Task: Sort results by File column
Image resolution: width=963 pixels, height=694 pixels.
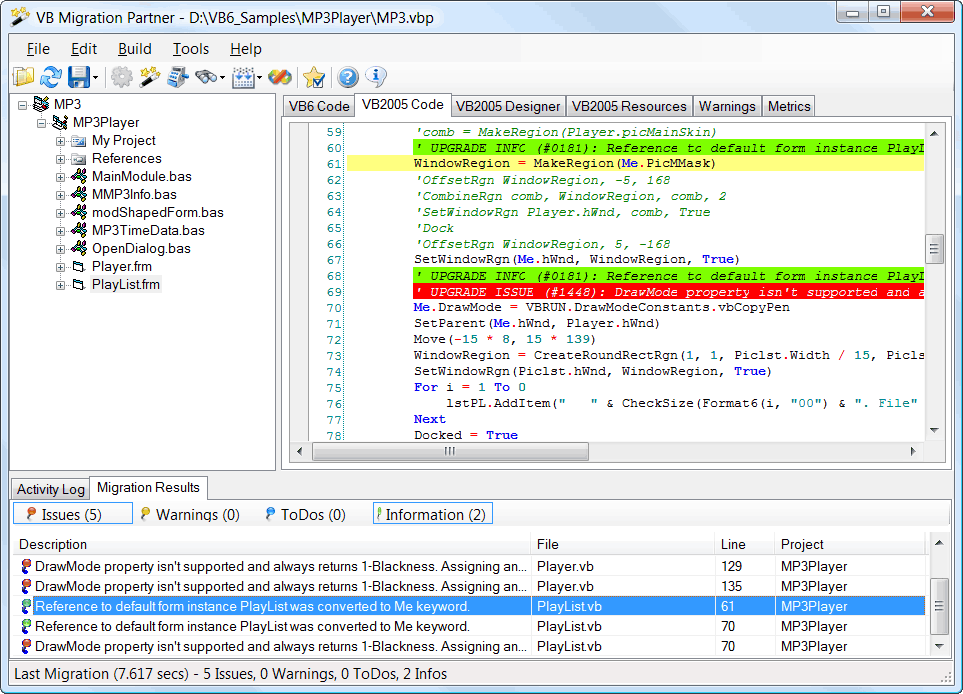Action: (x=623, y=545)
